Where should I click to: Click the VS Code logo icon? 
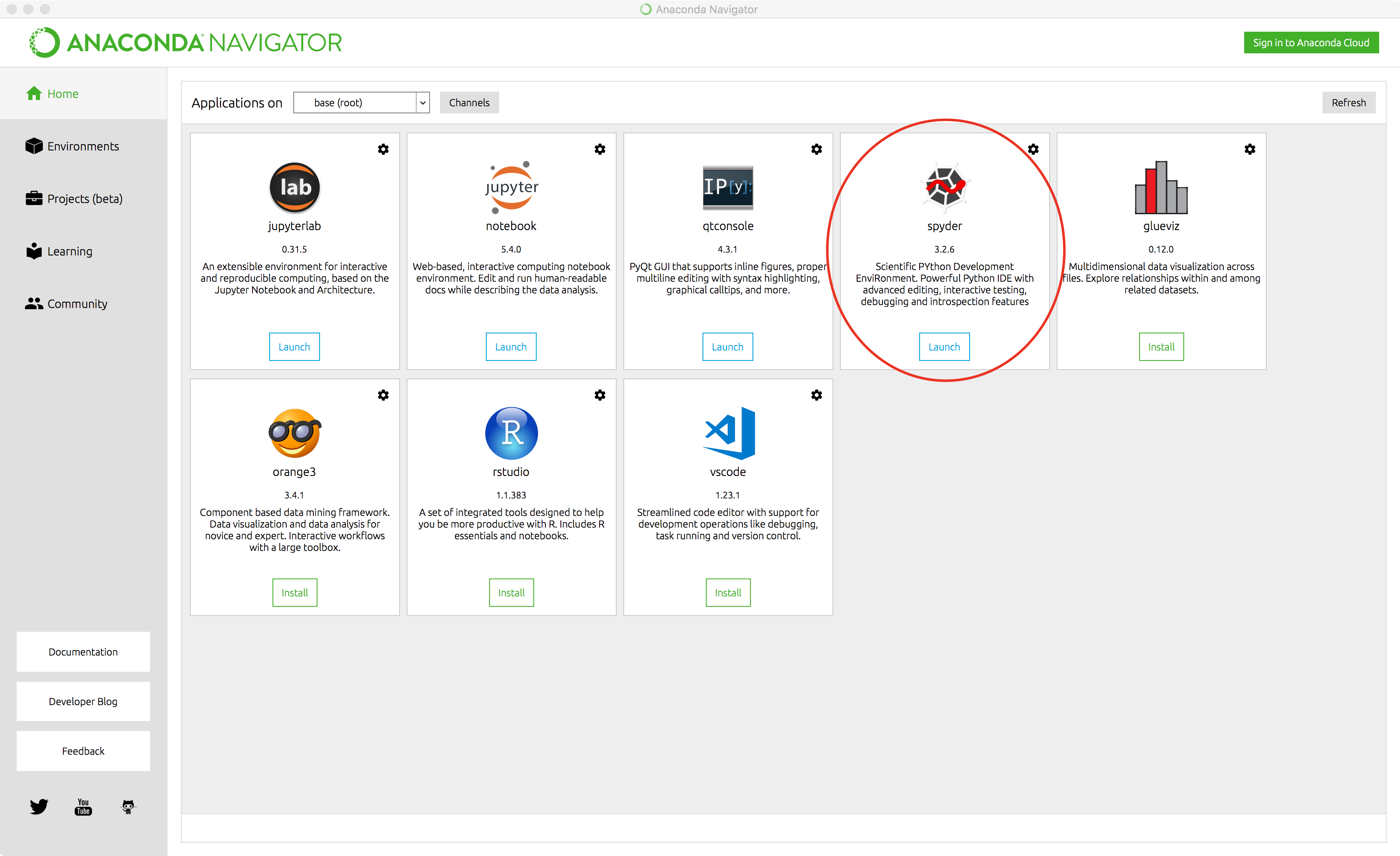pyautogui.click(x=728, y=433)
